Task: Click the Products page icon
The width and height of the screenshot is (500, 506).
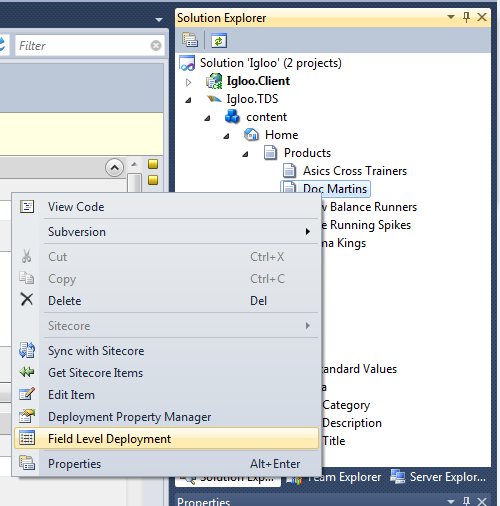Action: (x=270, y=153)
